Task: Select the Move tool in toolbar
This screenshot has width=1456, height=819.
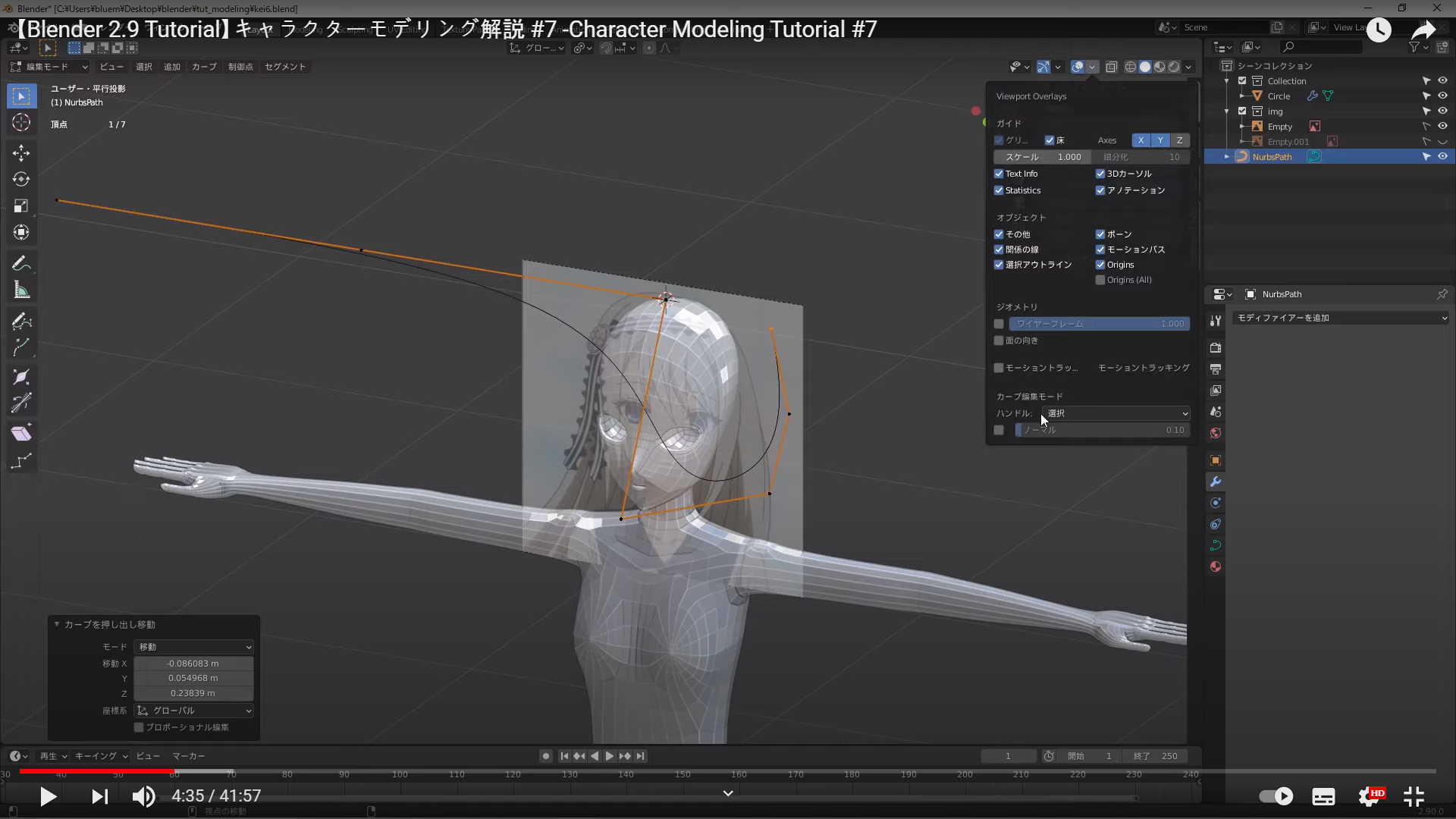Action: (x=21, y=152)
